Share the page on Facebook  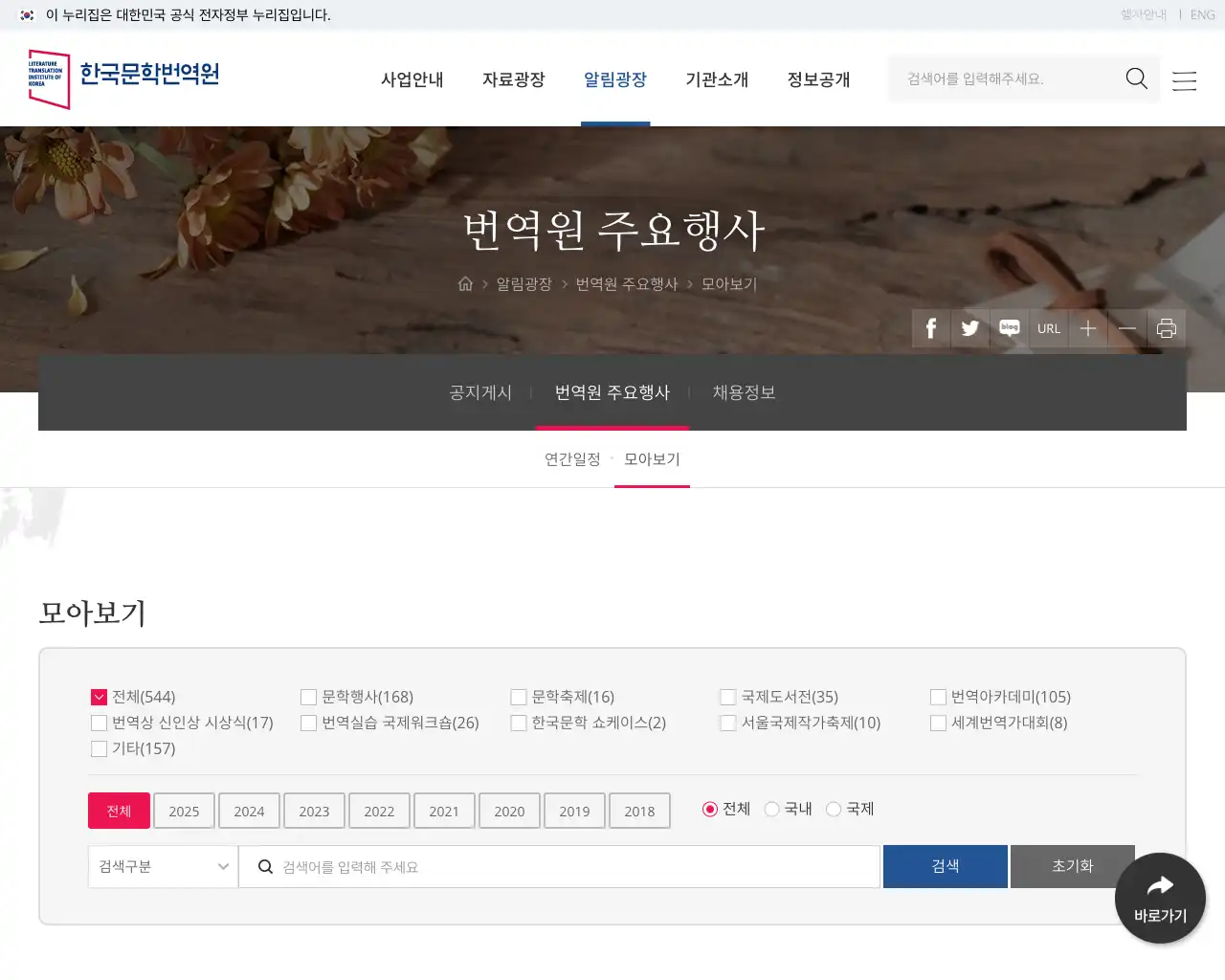coord(929,328)
